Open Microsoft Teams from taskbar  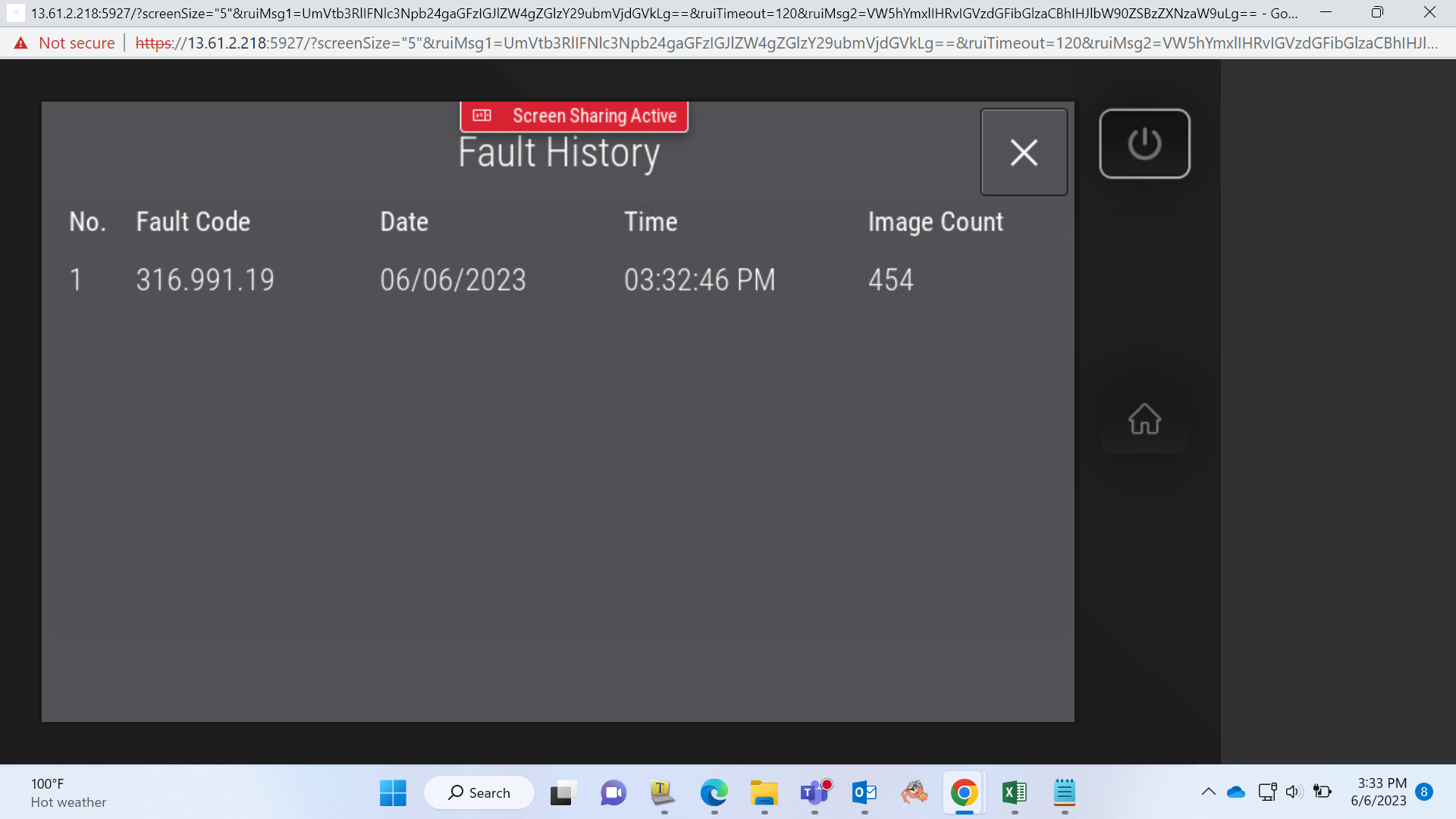(x=814, y=793)
